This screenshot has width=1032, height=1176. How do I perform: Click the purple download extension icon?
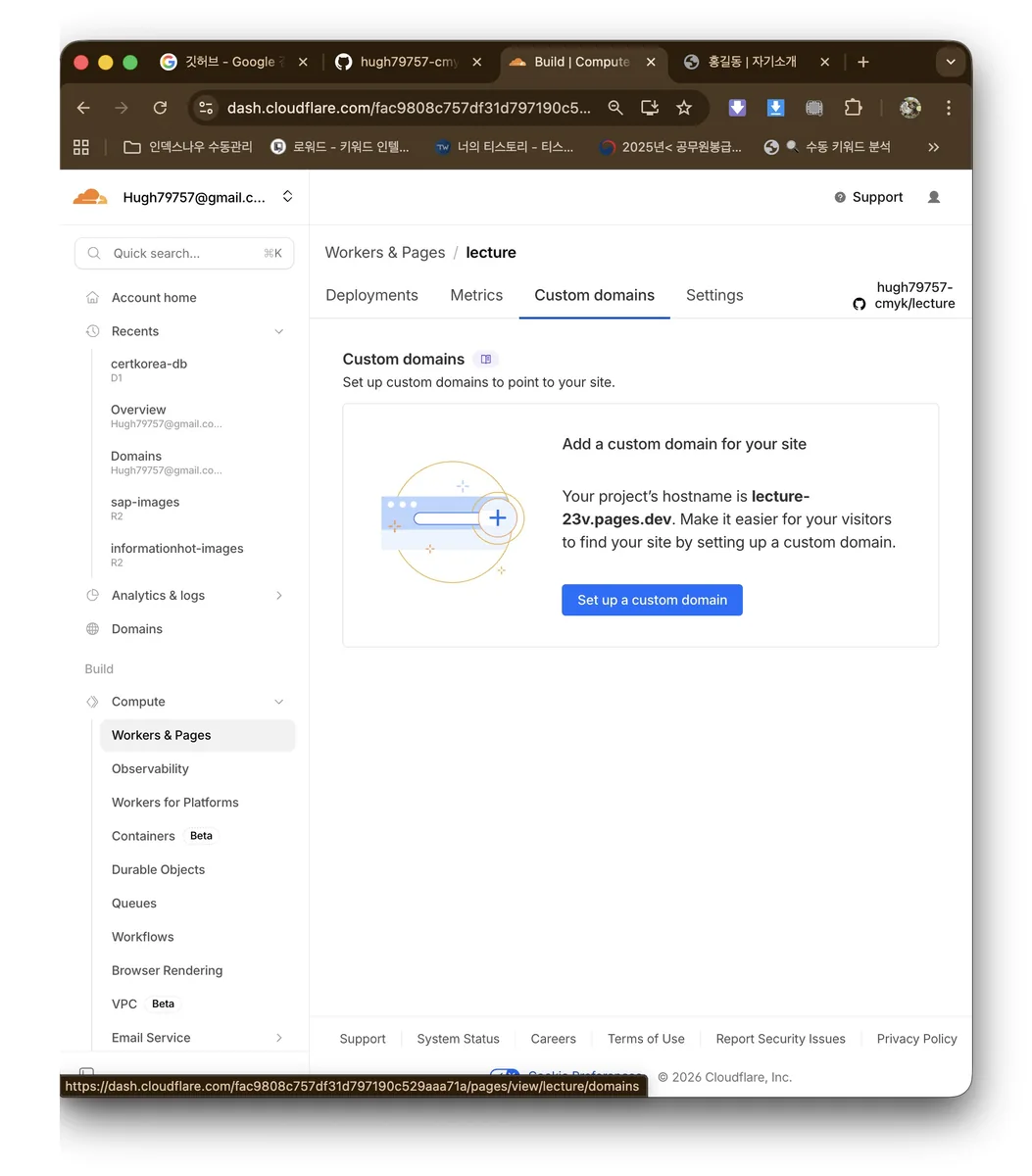737,108
